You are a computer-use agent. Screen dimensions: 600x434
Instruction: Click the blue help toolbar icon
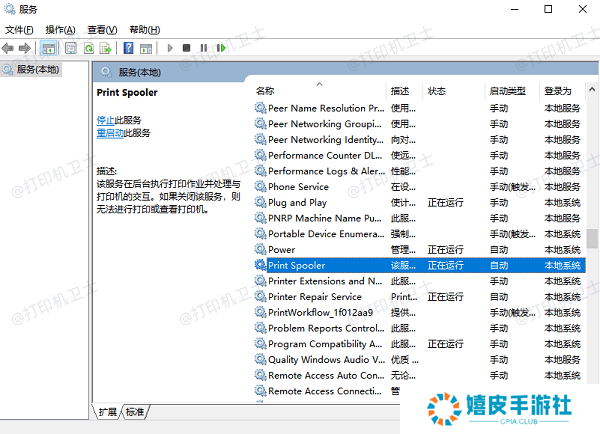129,48
